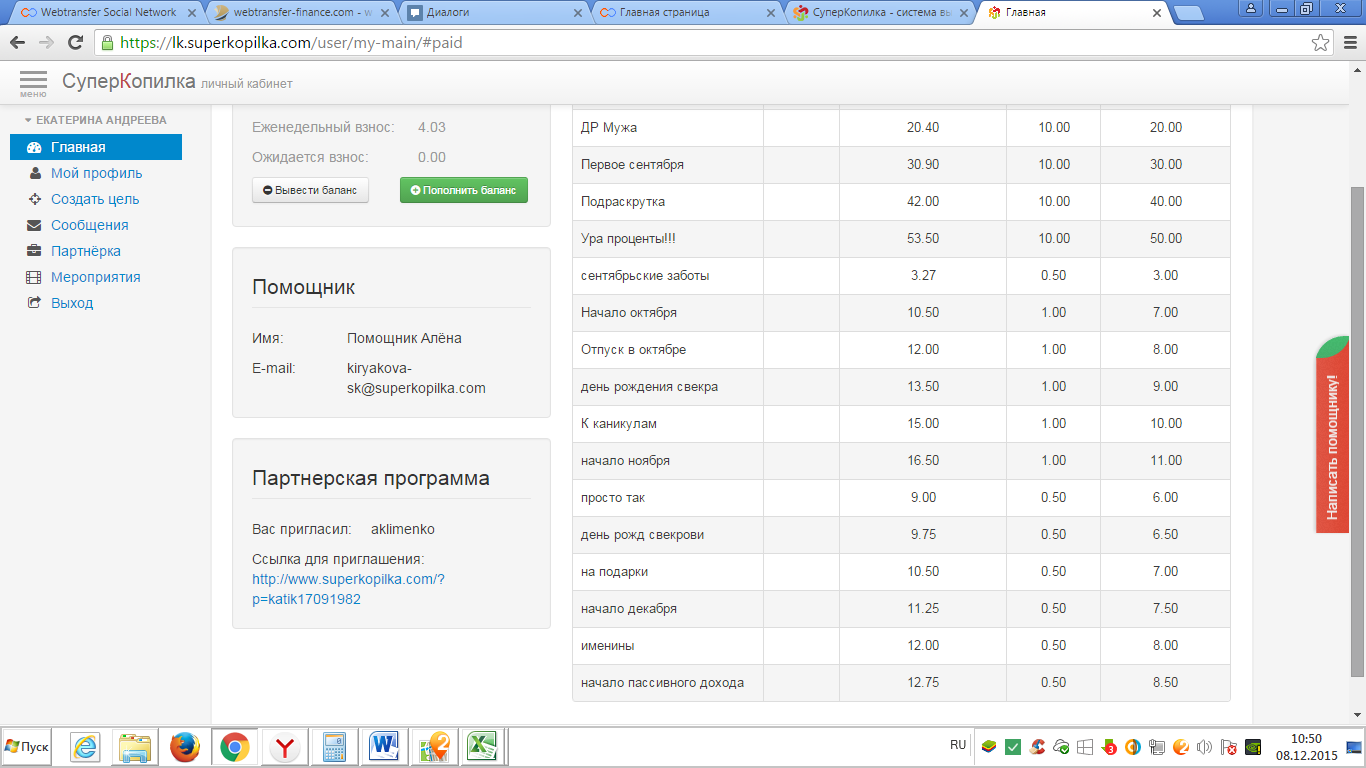This screenshot has height=768, width=1366.
Task: Go to Создать цель page
Action: (95, 199)
